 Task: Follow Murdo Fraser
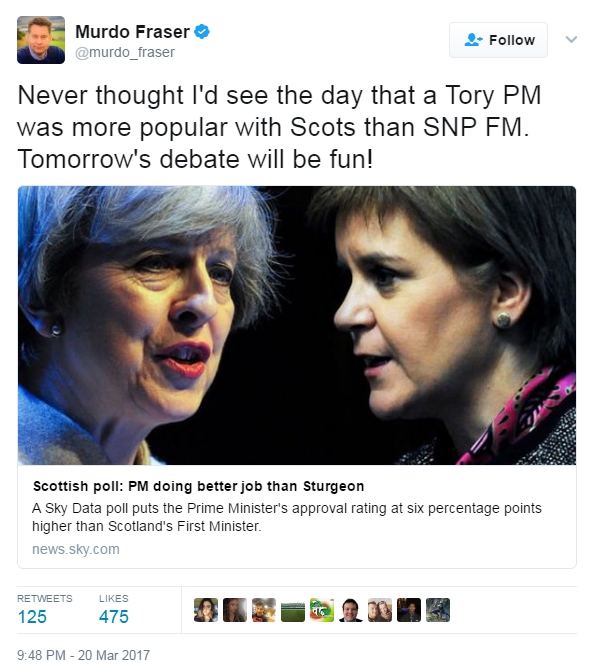(x=498, y=40)
